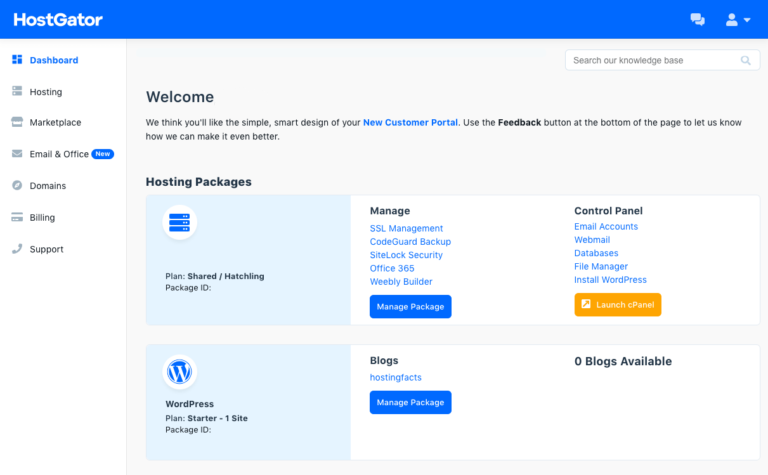Screen dimensions: 768x475
Task: Open CodeGuard Backup link
Action: tap(410, 241)
